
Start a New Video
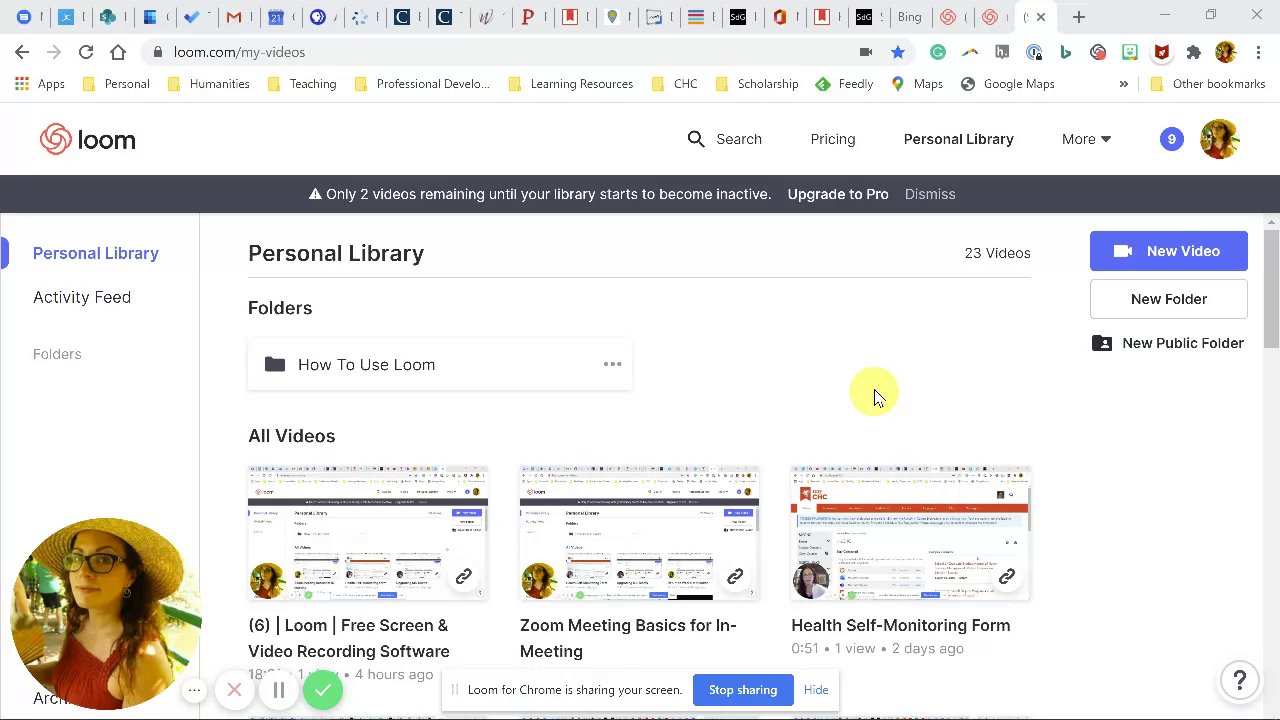click(1168, 251)
